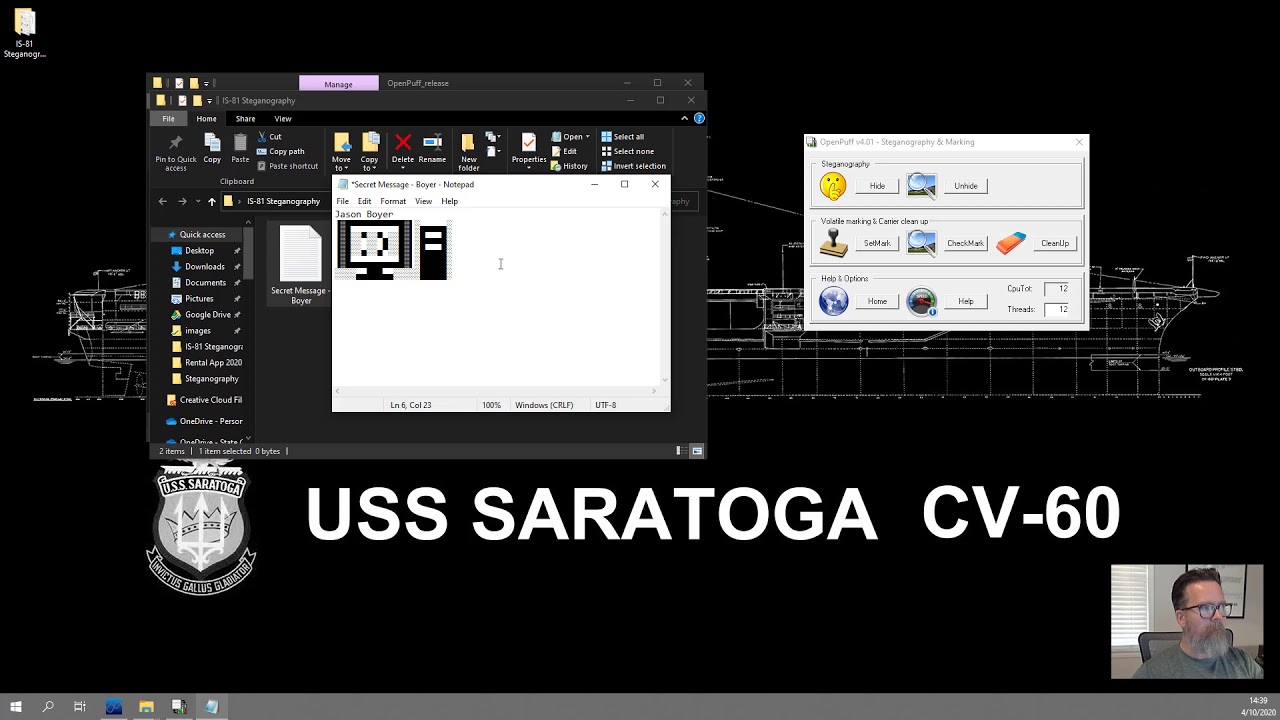1280x720 pixels.
Task: Click the Paste icon in the ribbon
Action: pos(240,144)
